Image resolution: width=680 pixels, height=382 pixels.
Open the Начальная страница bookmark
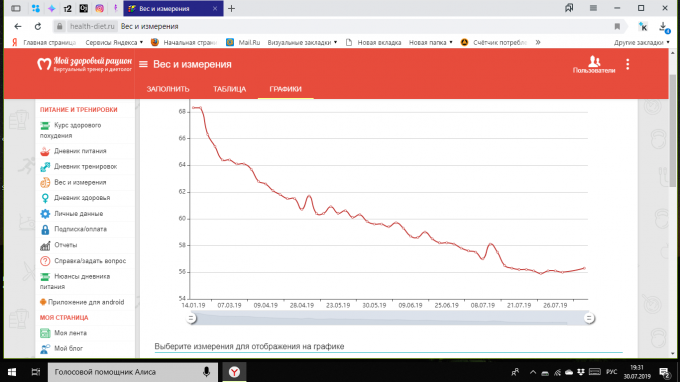tap(184, 42)
